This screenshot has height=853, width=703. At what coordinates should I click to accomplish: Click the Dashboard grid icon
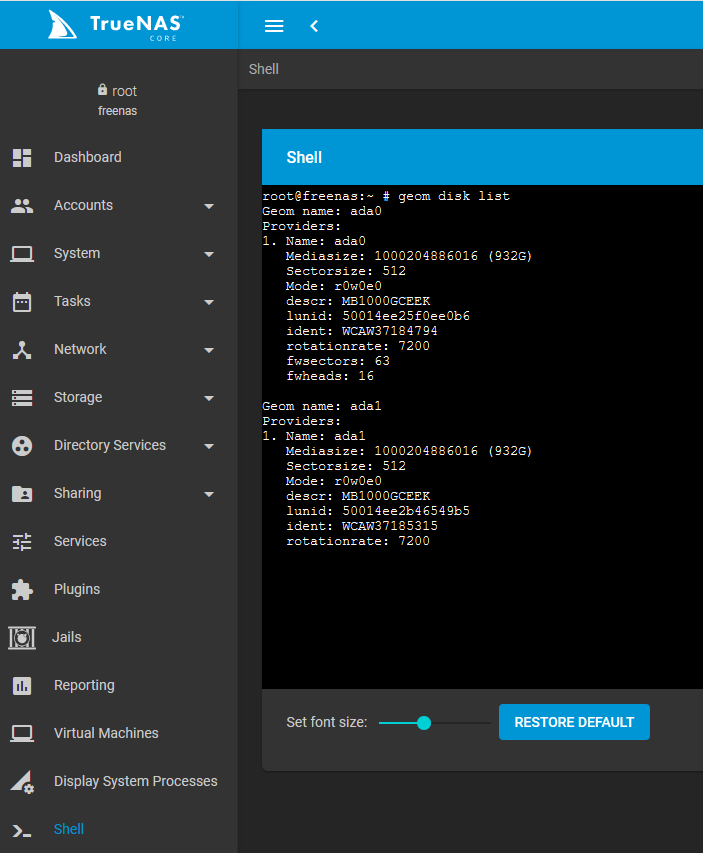click(x=22, y=157)
